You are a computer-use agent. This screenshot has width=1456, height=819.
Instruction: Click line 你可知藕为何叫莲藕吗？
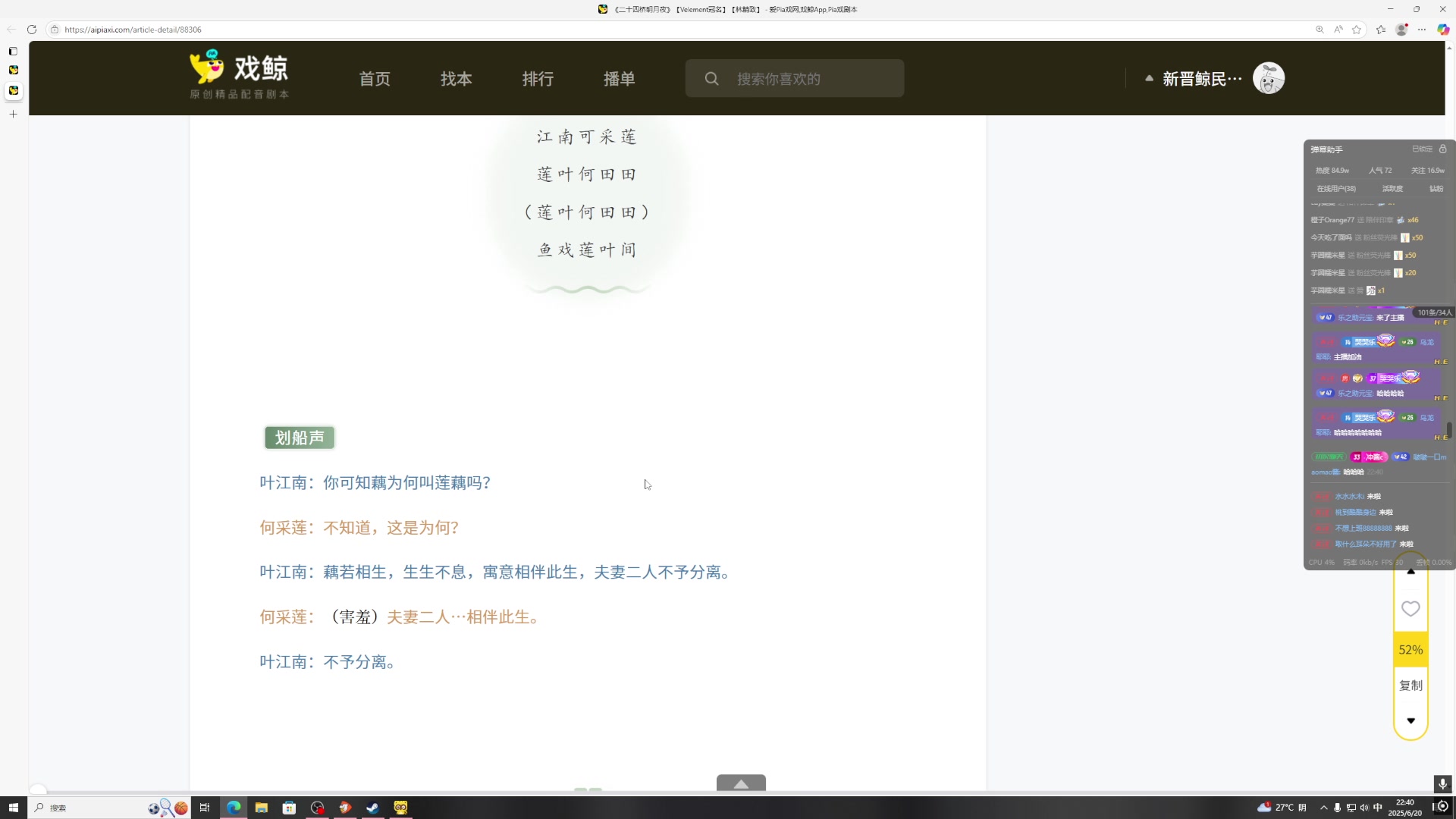tap(407, 483)
